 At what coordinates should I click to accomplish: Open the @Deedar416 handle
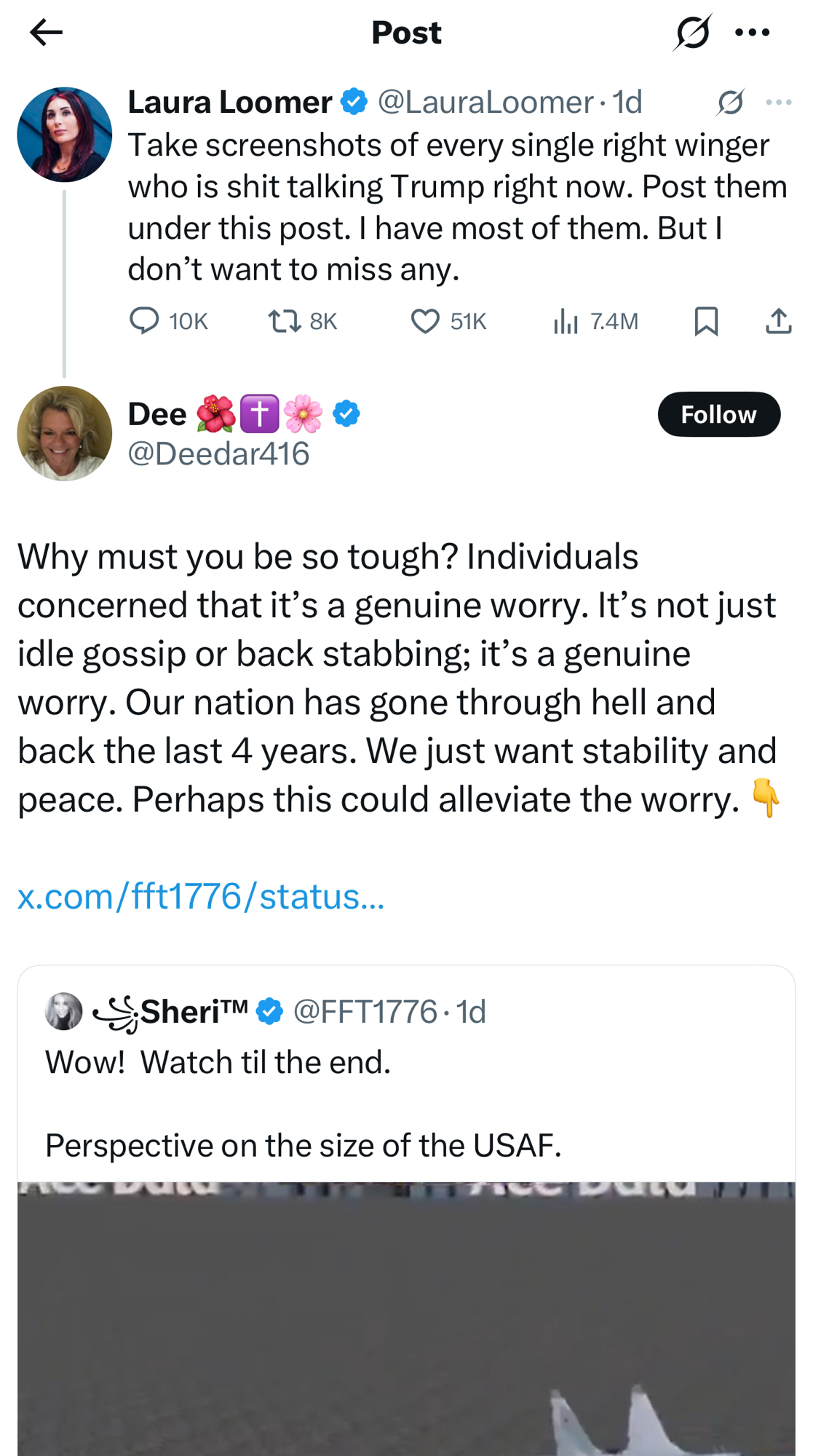click(218, 454)
